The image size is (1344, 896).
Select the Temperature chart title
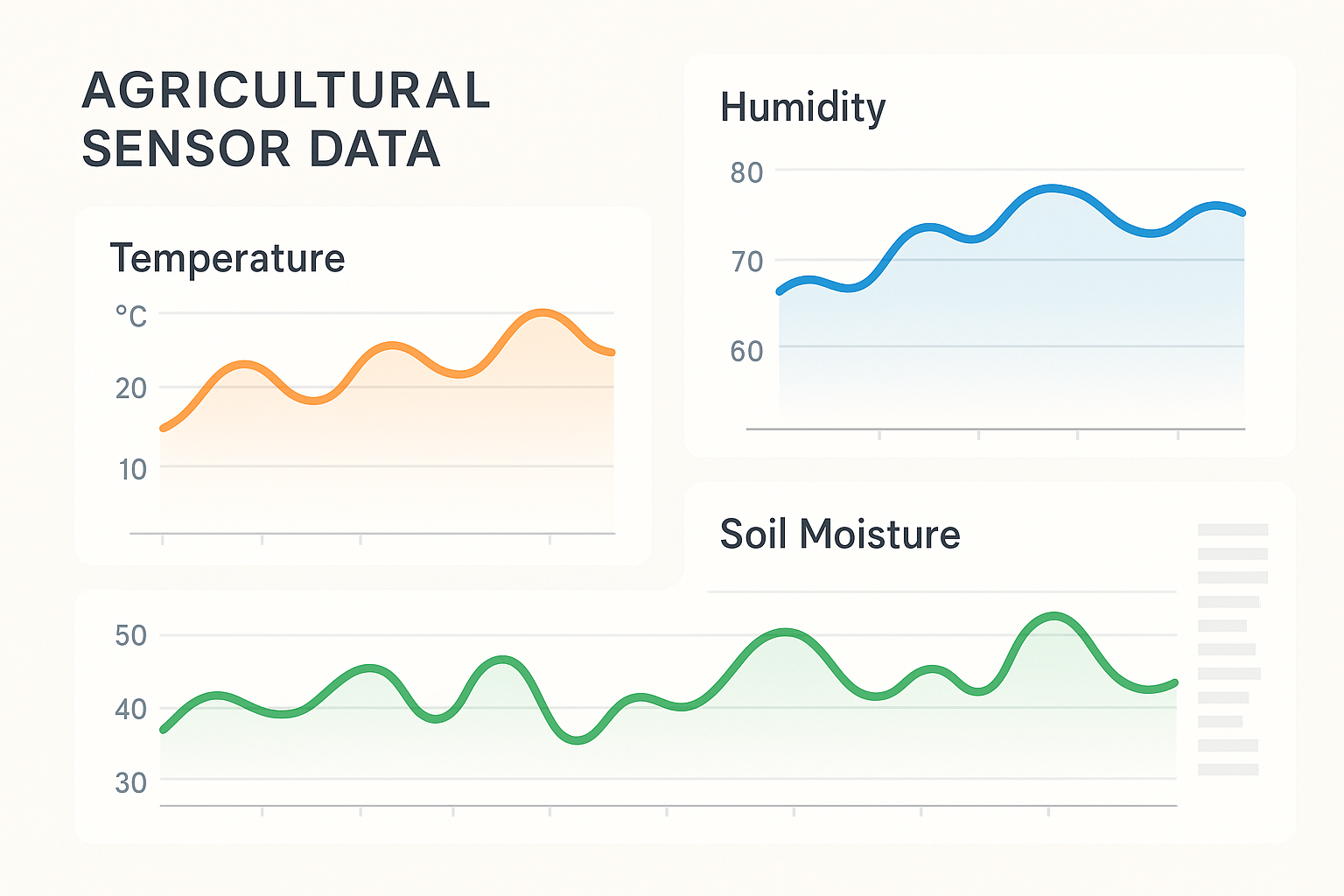227,259
